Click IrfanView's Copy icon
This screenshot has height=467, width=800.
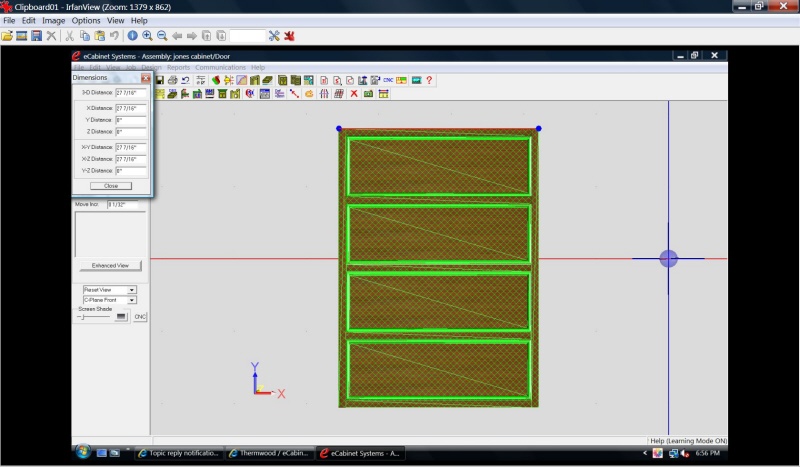[85, 36]
